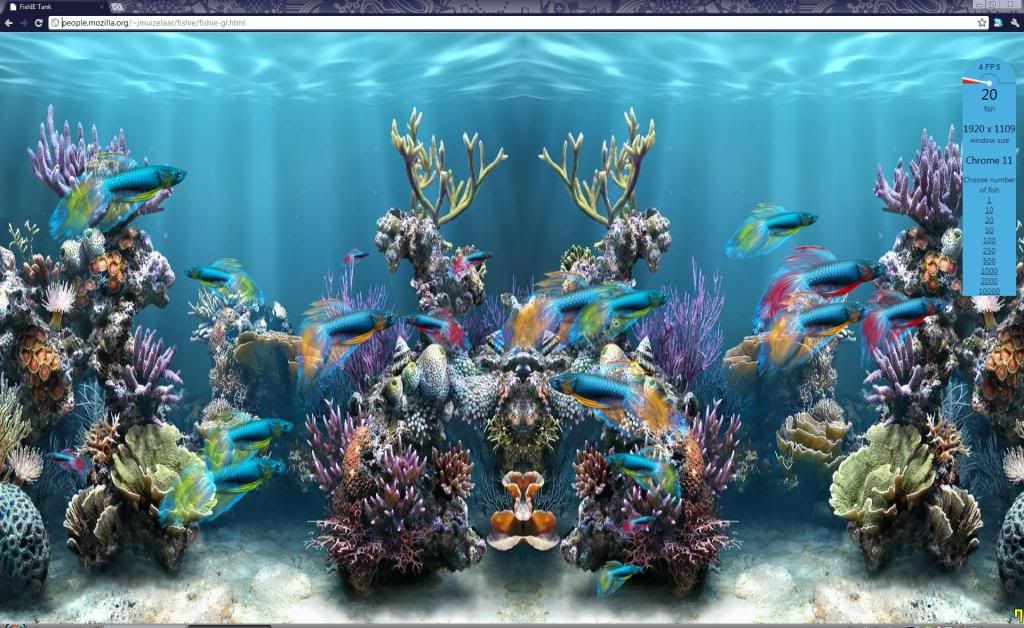Click the browser back arrow

tap(9, 22)
